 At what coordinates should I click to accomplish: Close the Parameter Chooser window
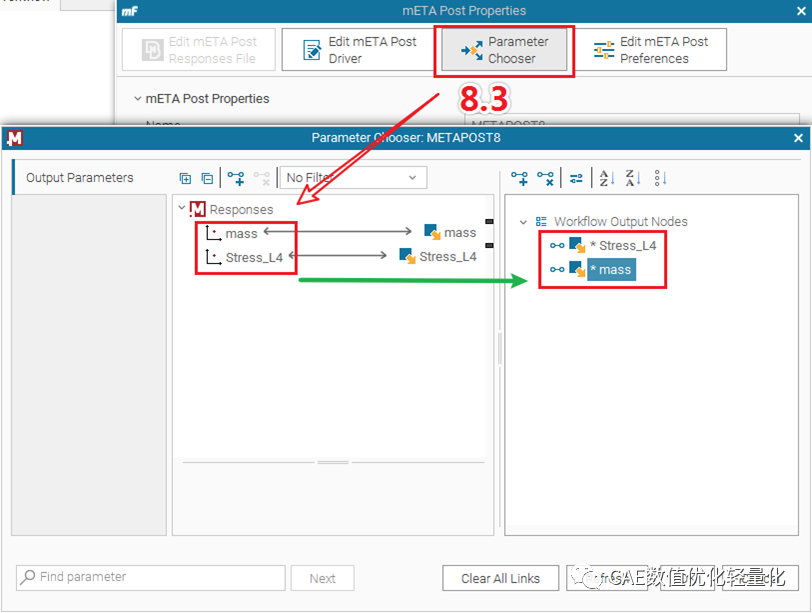pos(798,138)
